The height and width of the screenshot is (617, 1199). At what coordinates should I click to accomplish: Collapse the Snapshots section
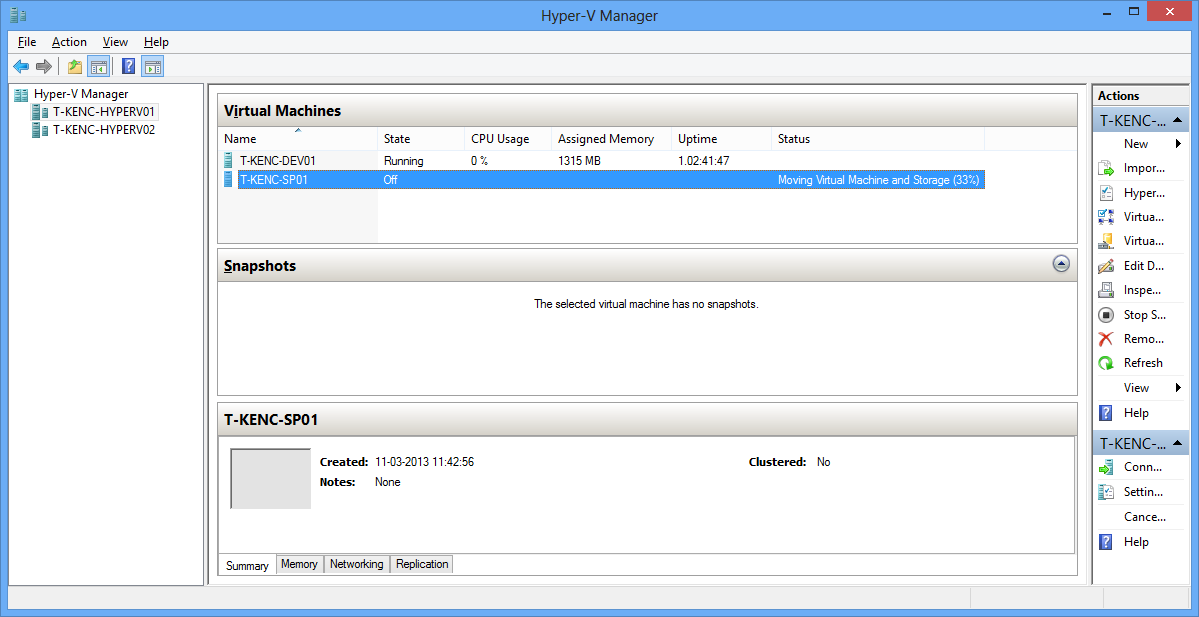[x=1061, y=263]
